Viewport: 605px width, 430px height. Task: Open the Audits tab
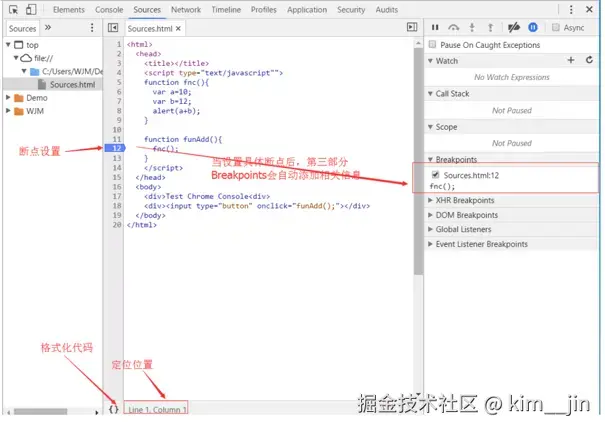(387, 10)
